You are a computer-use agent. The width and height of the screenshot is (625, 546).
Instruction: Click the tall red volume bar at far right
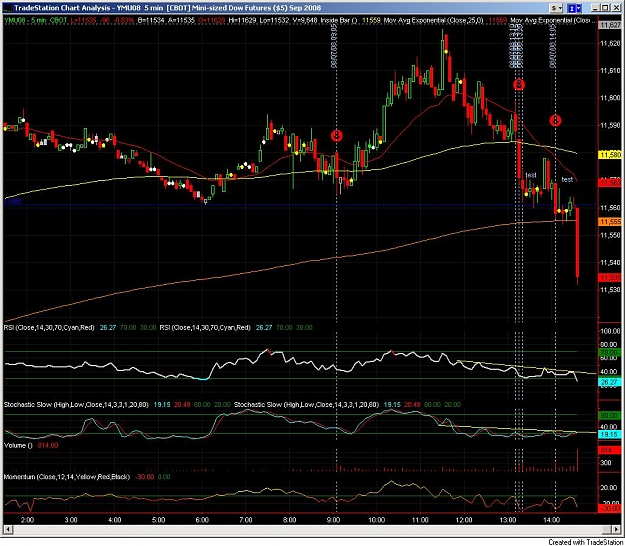(578, 460)
